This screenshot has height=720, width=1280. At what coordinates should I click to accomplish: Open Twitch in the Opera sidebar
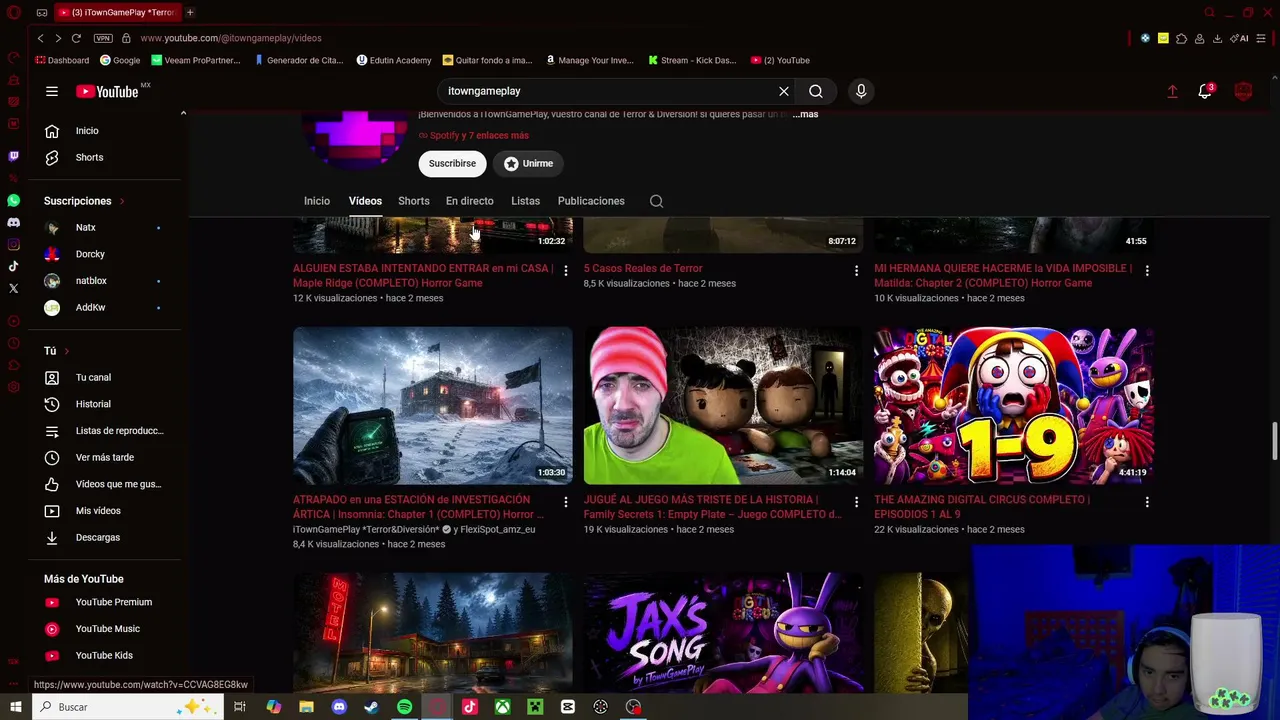pyautogui.click(x=13, y=156)
